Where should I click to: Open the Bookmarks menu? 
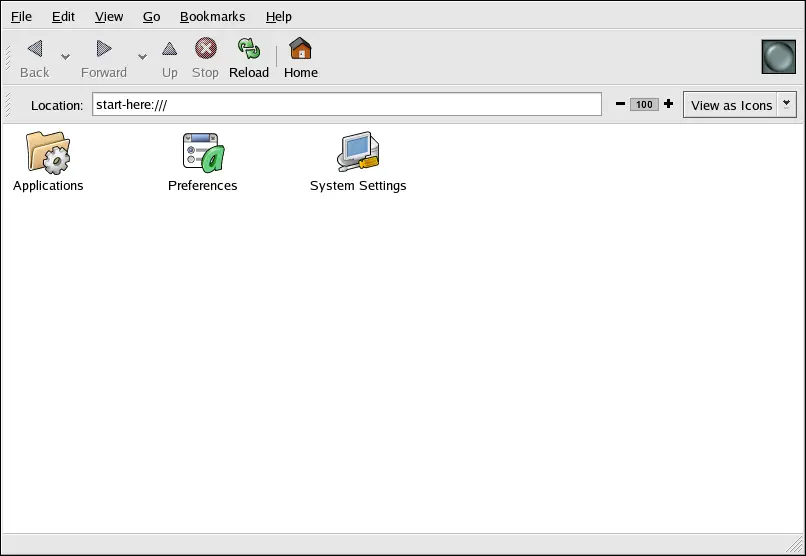click(212, 16)
